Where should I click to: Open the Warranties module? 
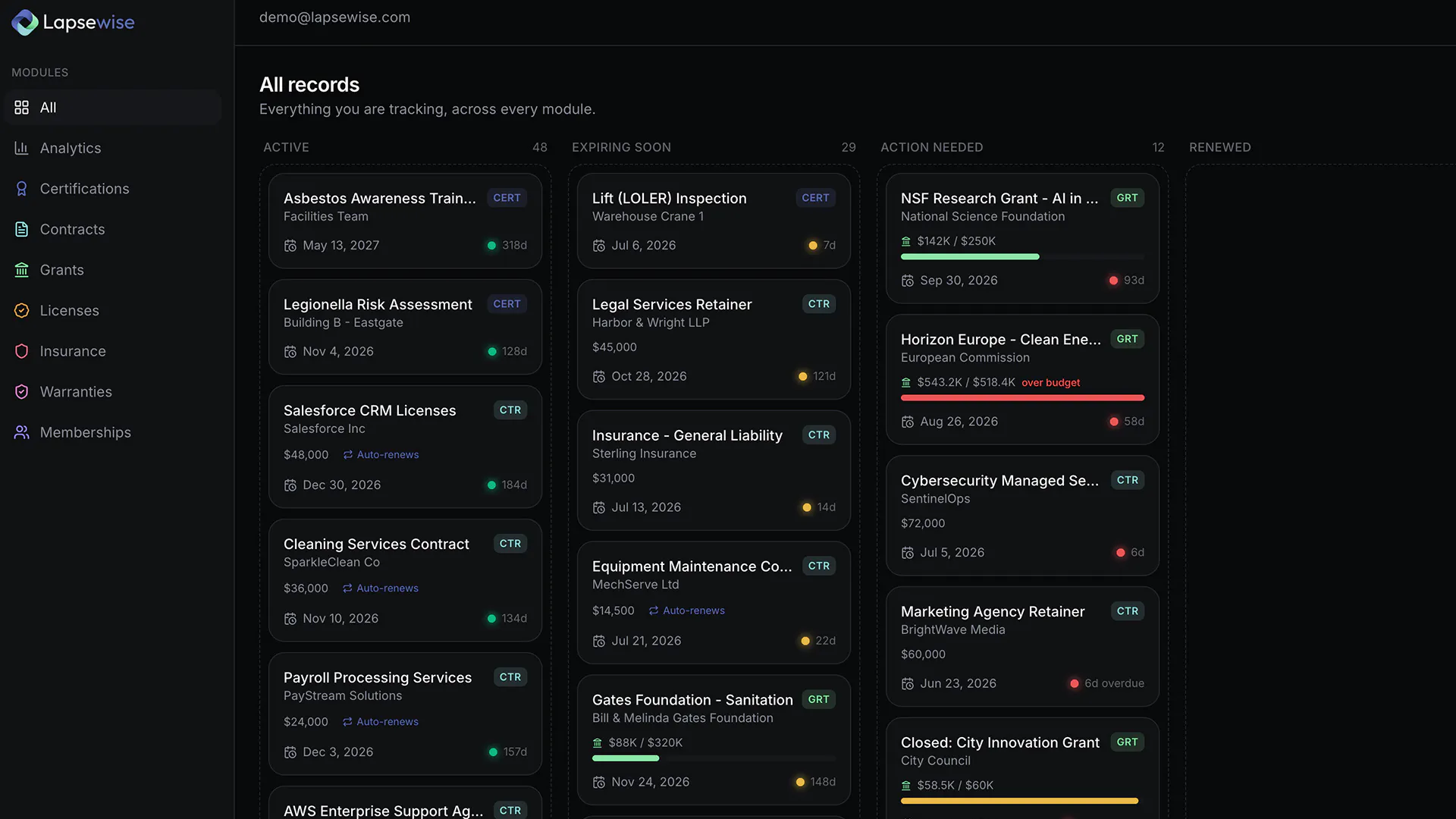[x=112, y=391]
